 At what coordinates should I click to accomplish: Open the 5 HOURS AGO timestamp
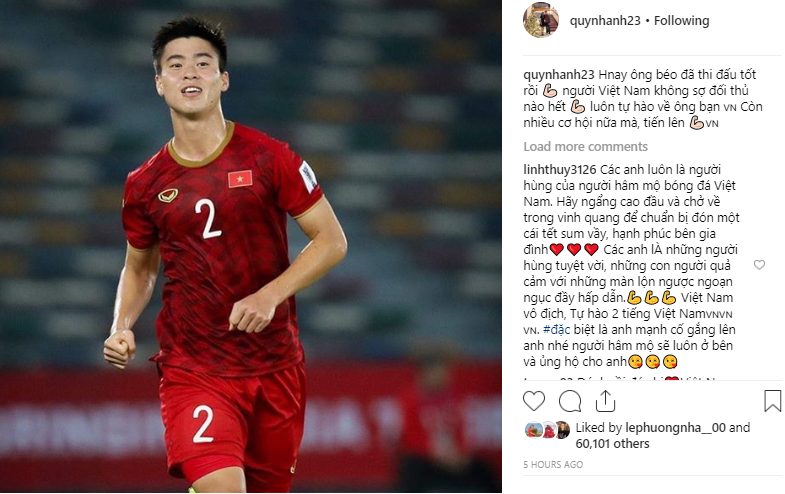(553, 464)
